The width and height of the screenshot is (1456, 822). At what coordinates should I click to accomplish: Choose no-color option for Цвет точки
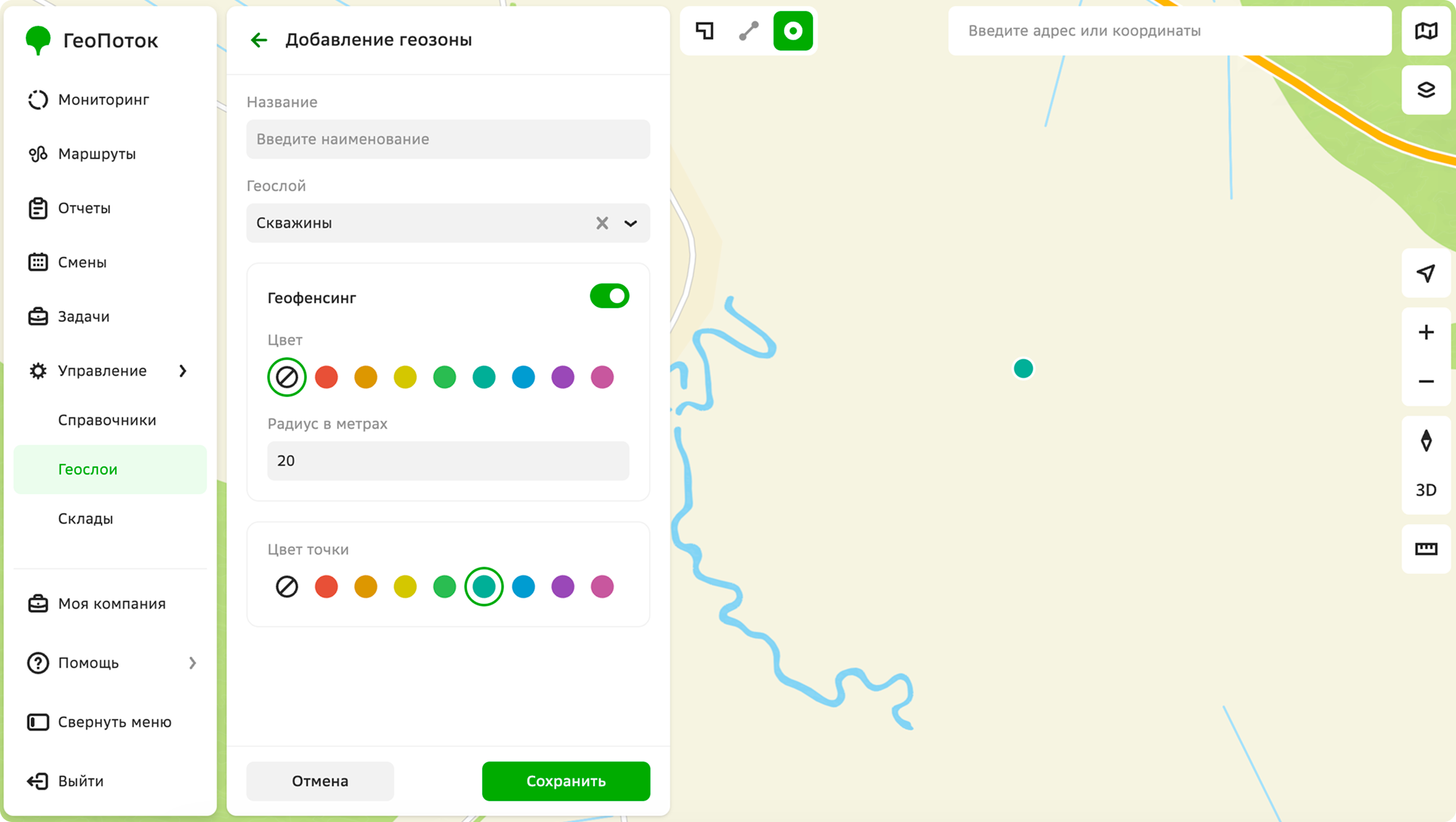[287, 587]
